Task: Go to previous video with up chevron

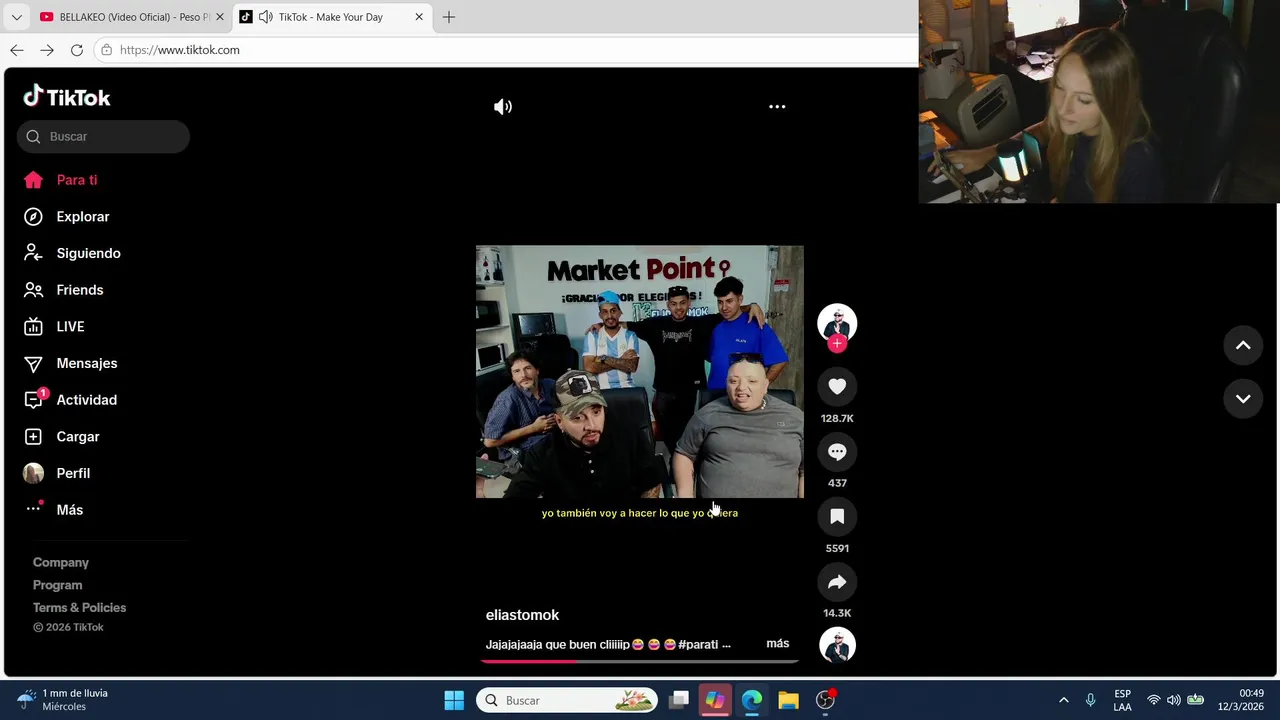Action: tap(1243, 345)
